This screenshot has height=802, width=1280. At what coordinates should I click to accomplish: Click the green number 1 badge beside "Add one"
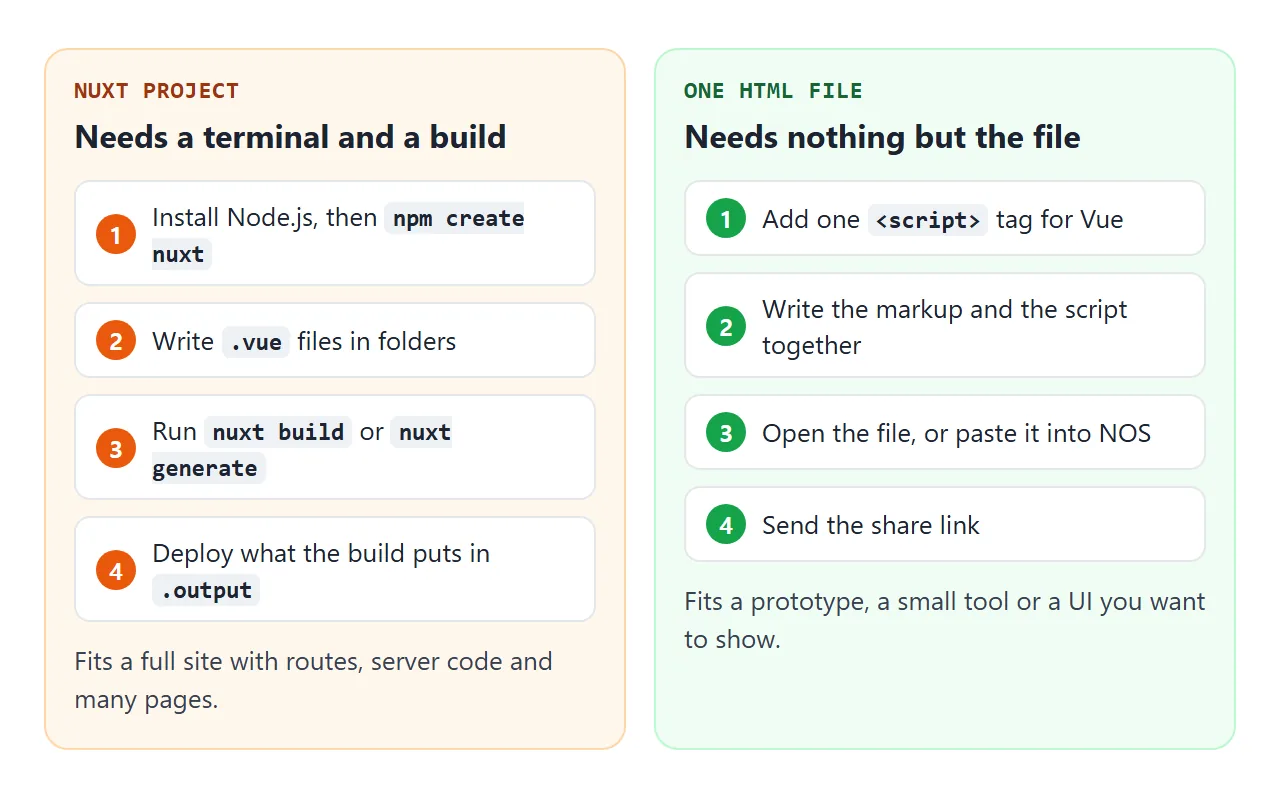pos(726,218)
